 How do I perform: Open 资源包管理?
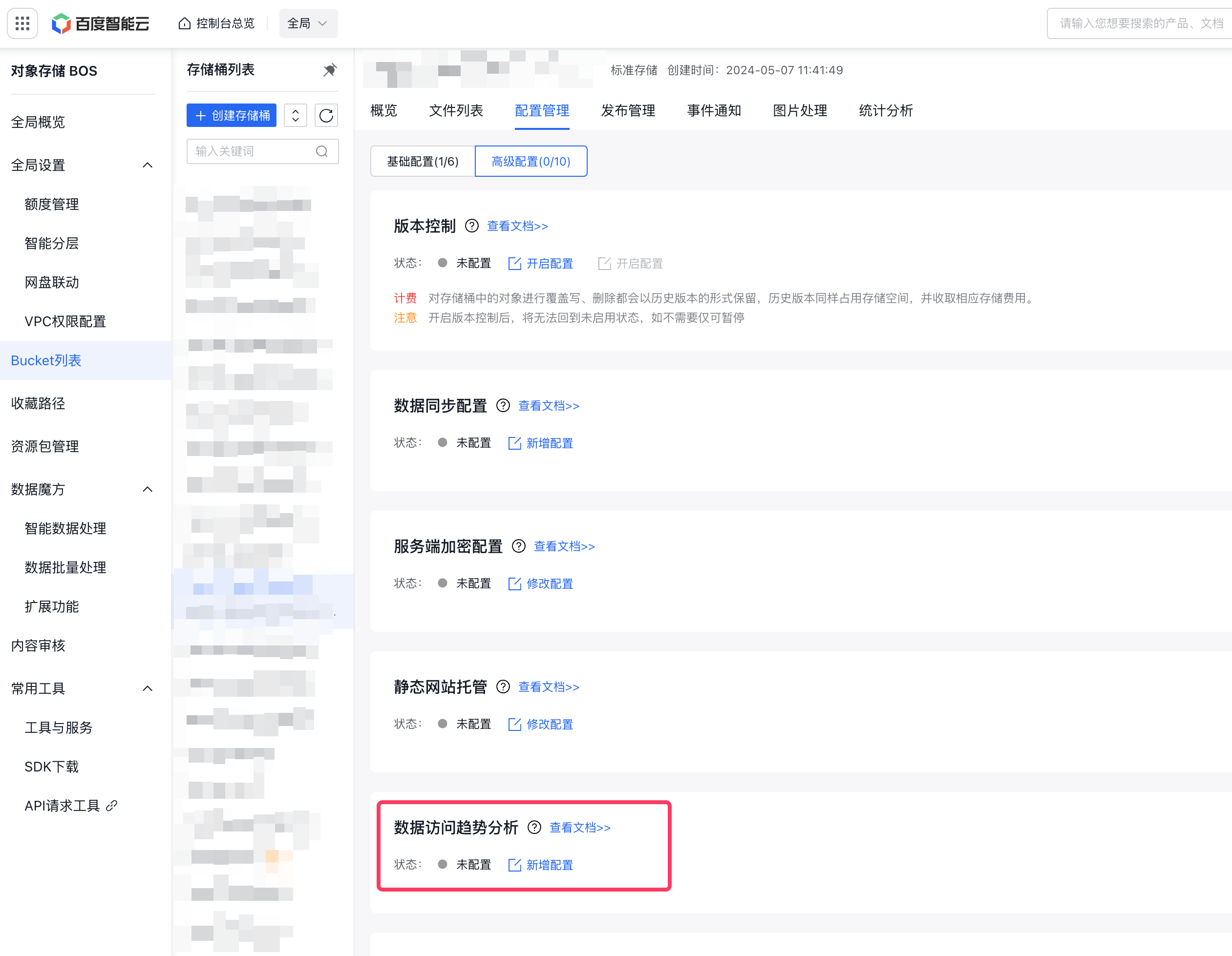pyautogui.click(x=44, y=446)
